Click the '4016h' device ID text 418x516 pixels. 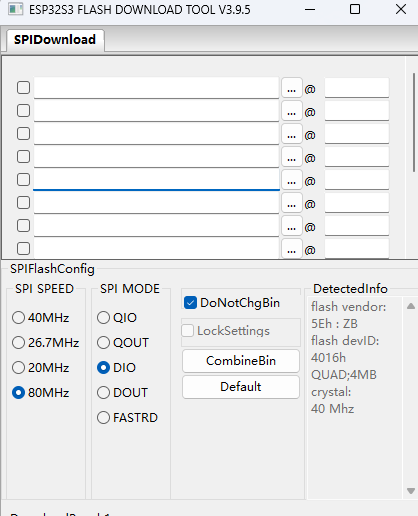[x=328, y=358]
